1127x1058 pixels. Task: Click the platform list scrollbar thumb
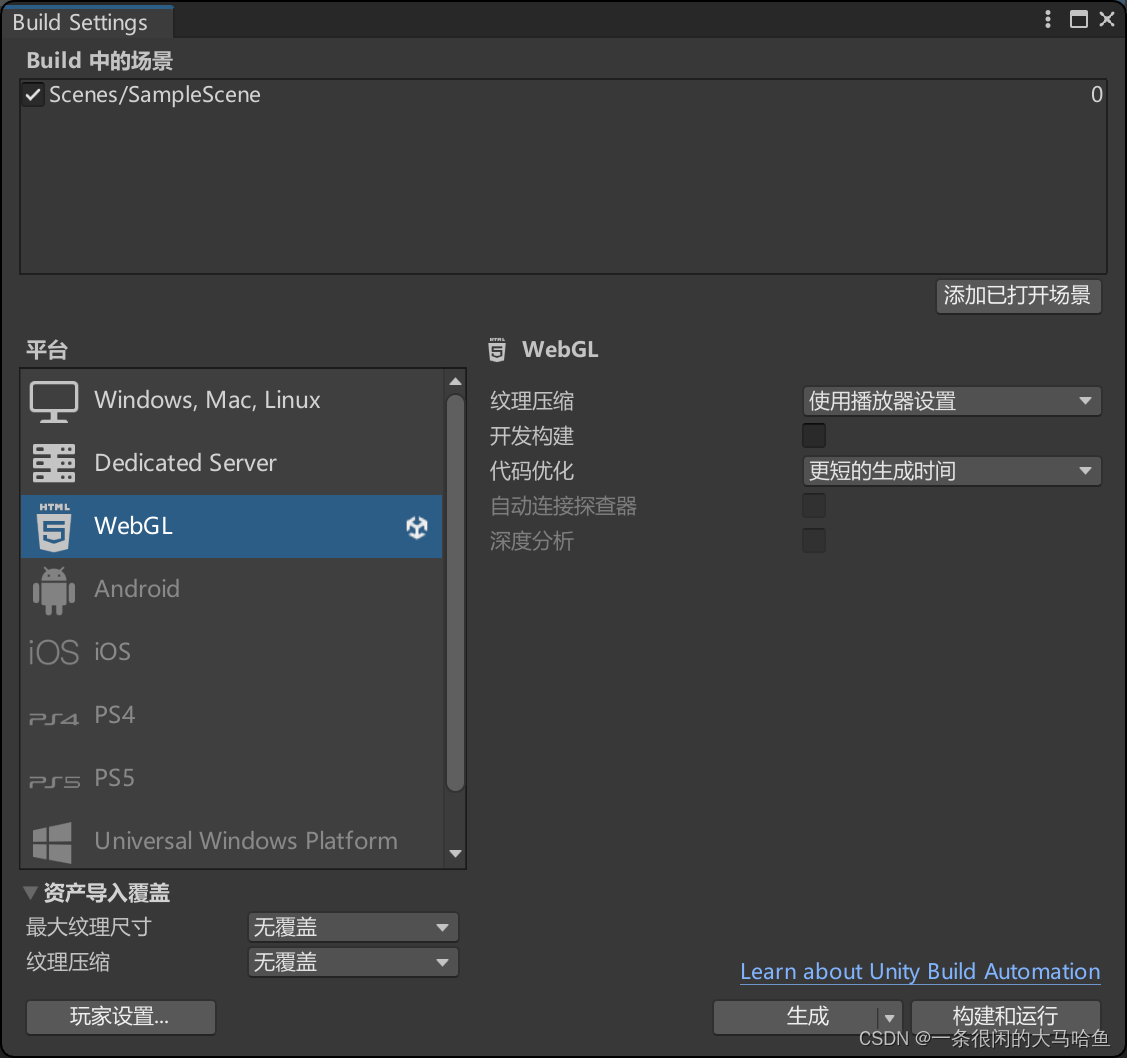tap(455, 593)
